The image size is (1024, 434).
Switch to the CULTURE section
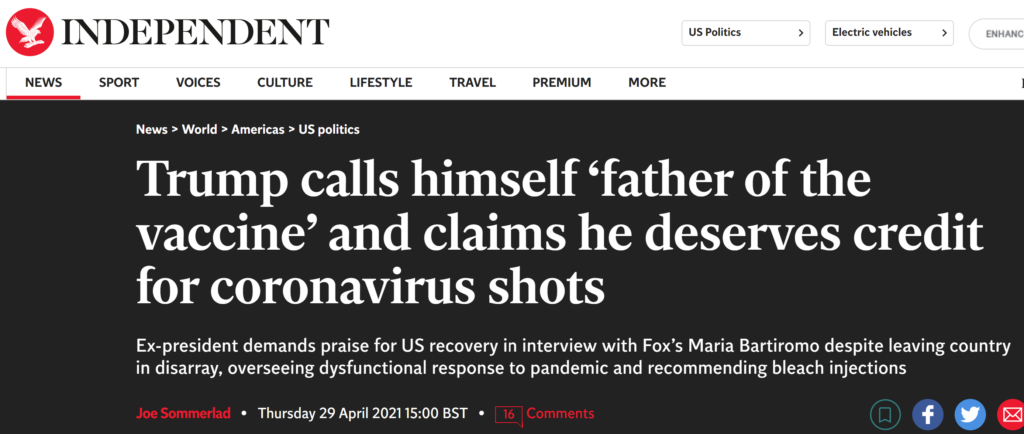[285, 83]
